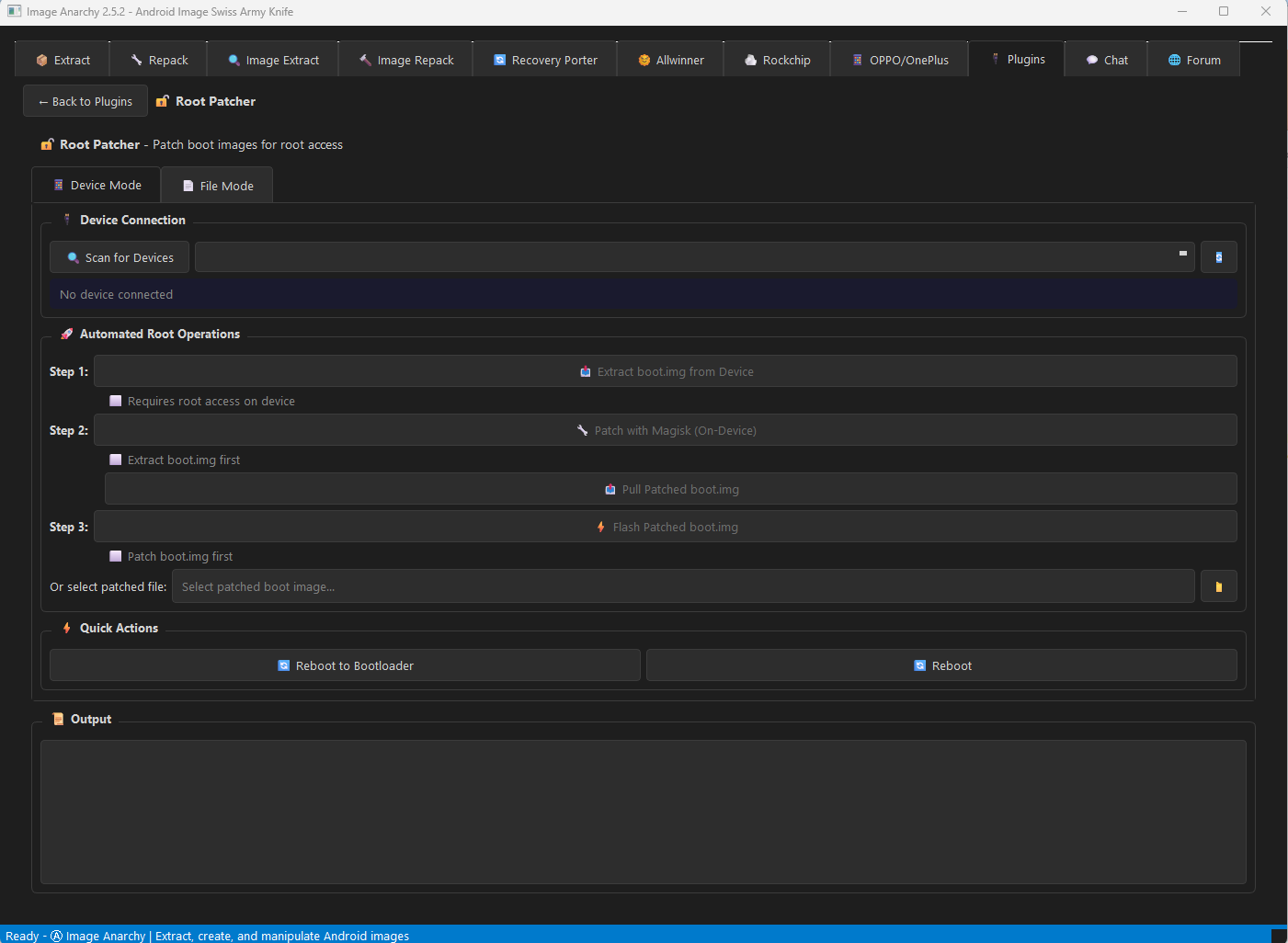The image size is (1288, 943).
Task: Tick the Extract boot.img first checkbox
Action: point(116,460)
